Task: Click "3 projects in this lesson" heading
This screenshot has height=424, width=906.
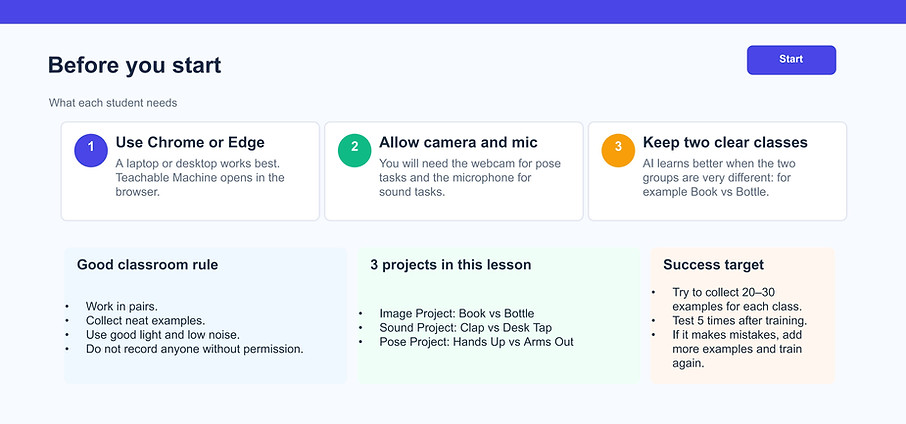Action: [x=451, y=265]
